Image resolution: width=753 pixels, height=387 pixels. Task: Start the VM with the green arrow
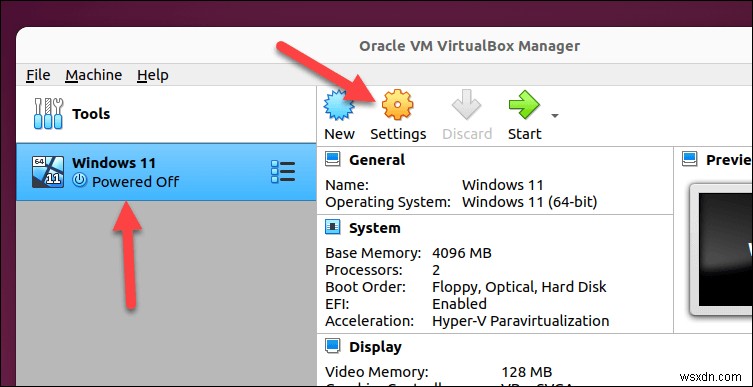(x=524, y=105)
